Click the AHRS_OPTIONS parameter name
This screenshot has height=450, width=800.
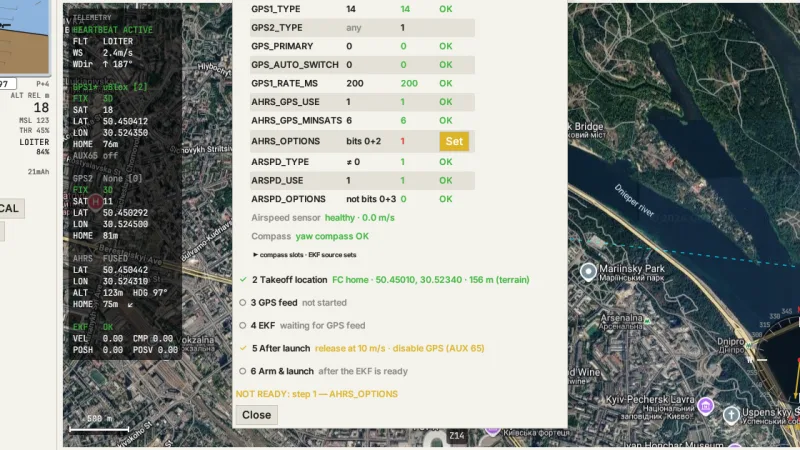(x=285, y=141)
